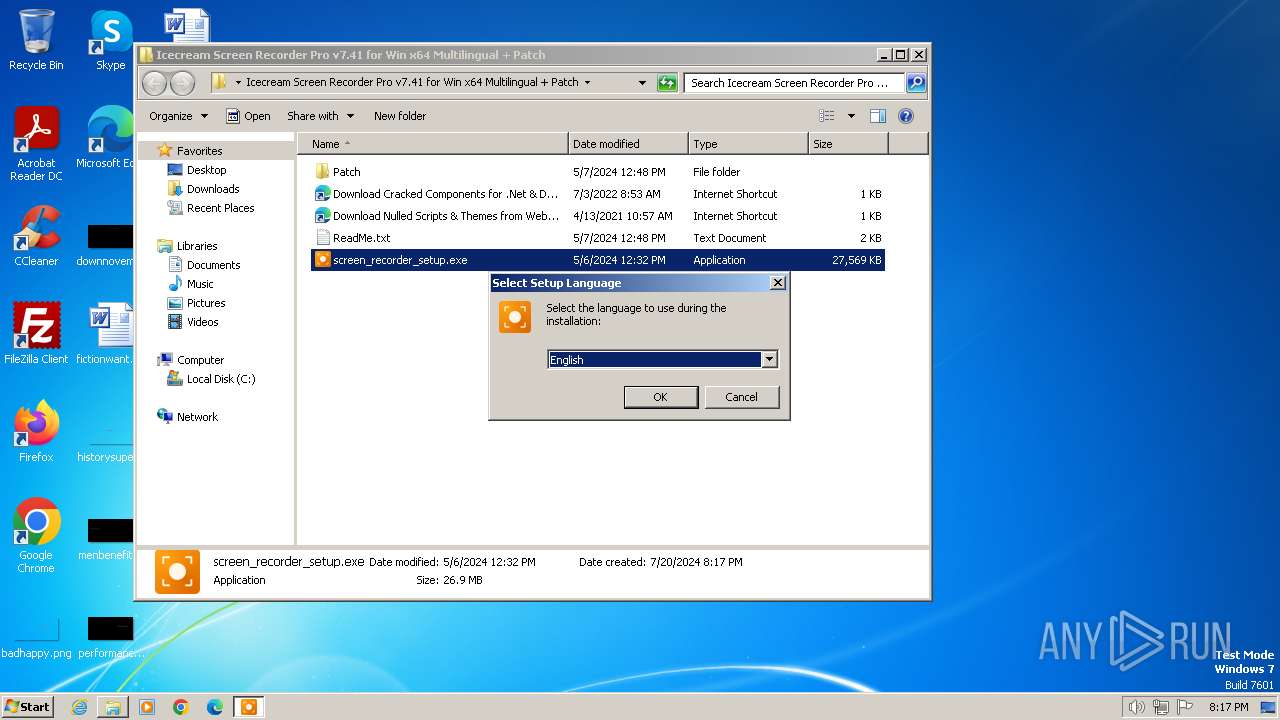This screenshot has height=720, width=1280.
Task: Select Download Cracked Components shortcut icon
Action: (322, 194)
